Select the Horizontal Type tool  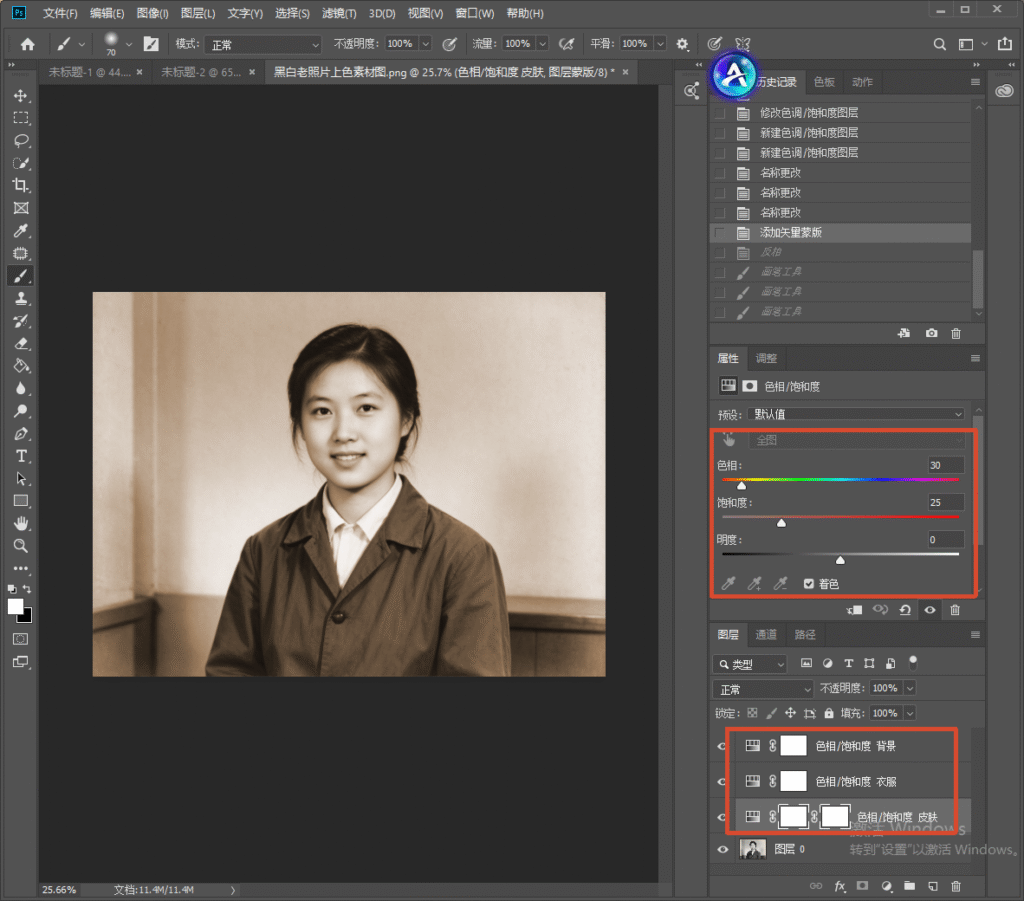[x=21, y=456]
